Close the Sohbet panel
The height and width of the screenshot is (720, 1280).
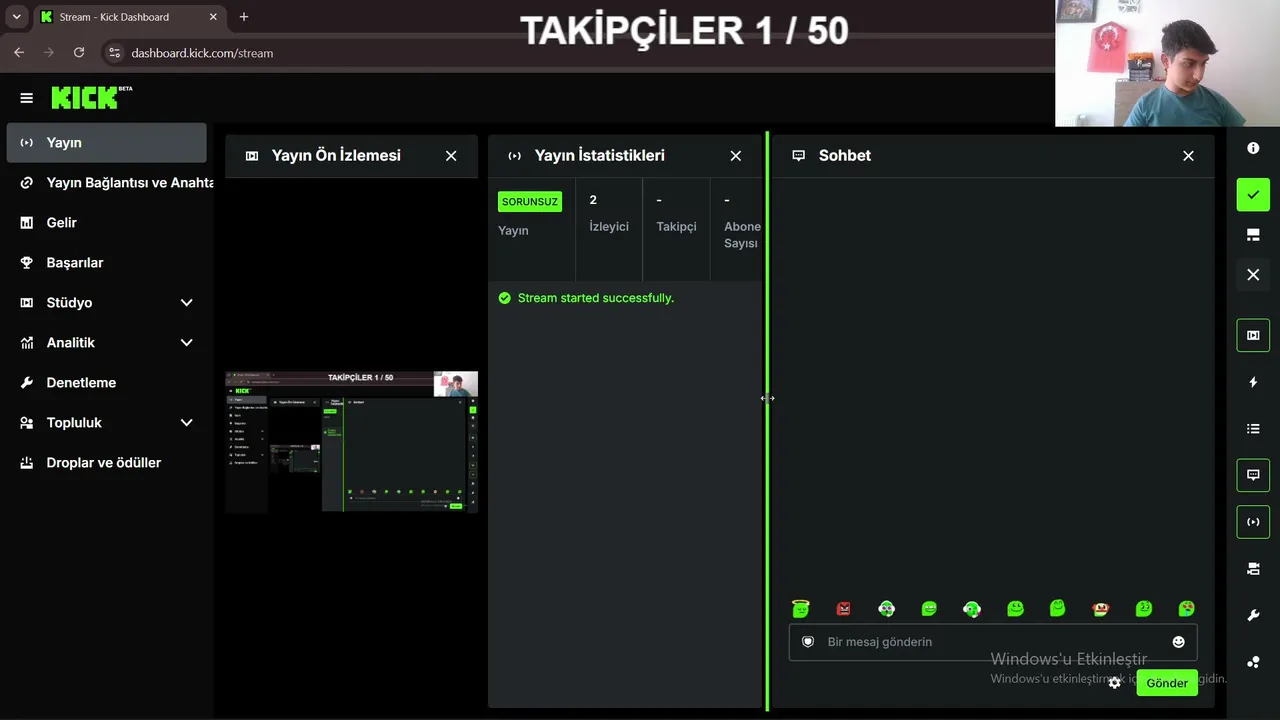point(1188,156)
